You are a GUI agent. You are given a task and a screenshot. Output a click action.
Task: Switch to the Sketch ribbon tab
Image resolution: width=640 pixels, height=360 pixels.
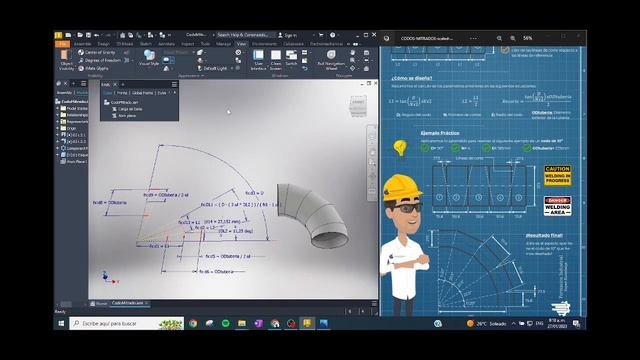(146, 44)
